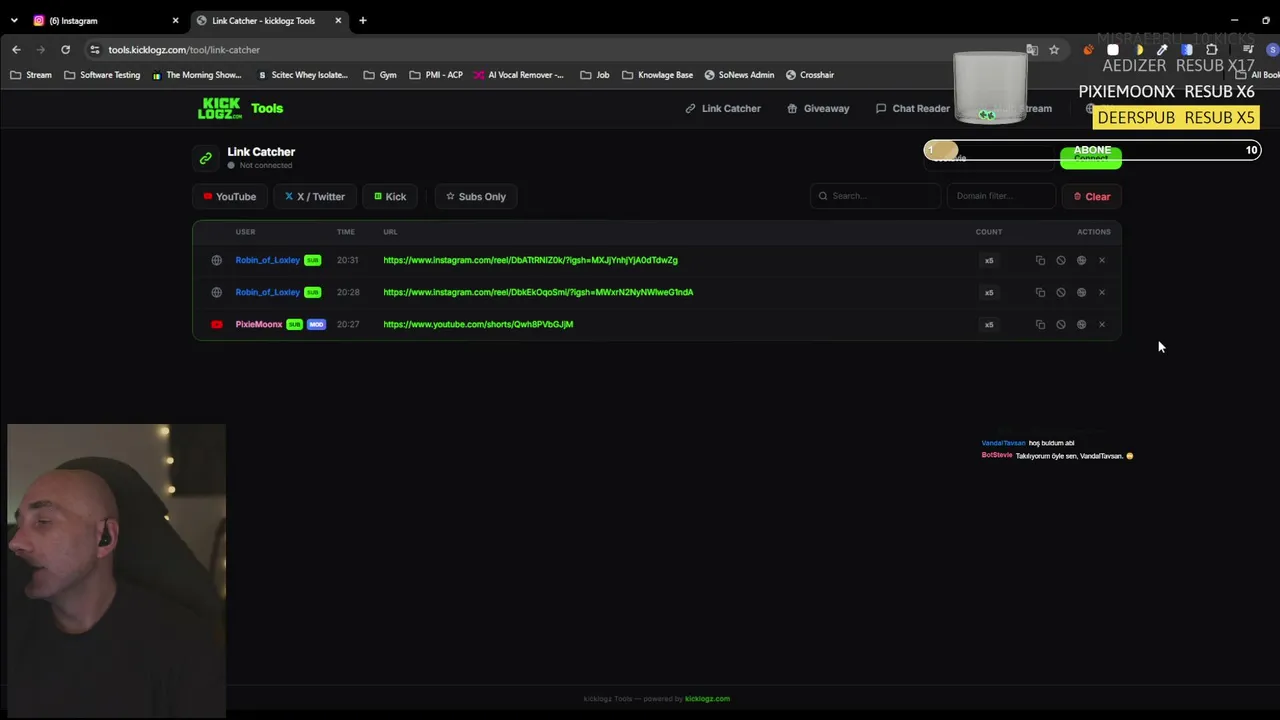
Task: Copy the DbkEkOqoSmi Instagram reel link
Action: [1040, 292]
